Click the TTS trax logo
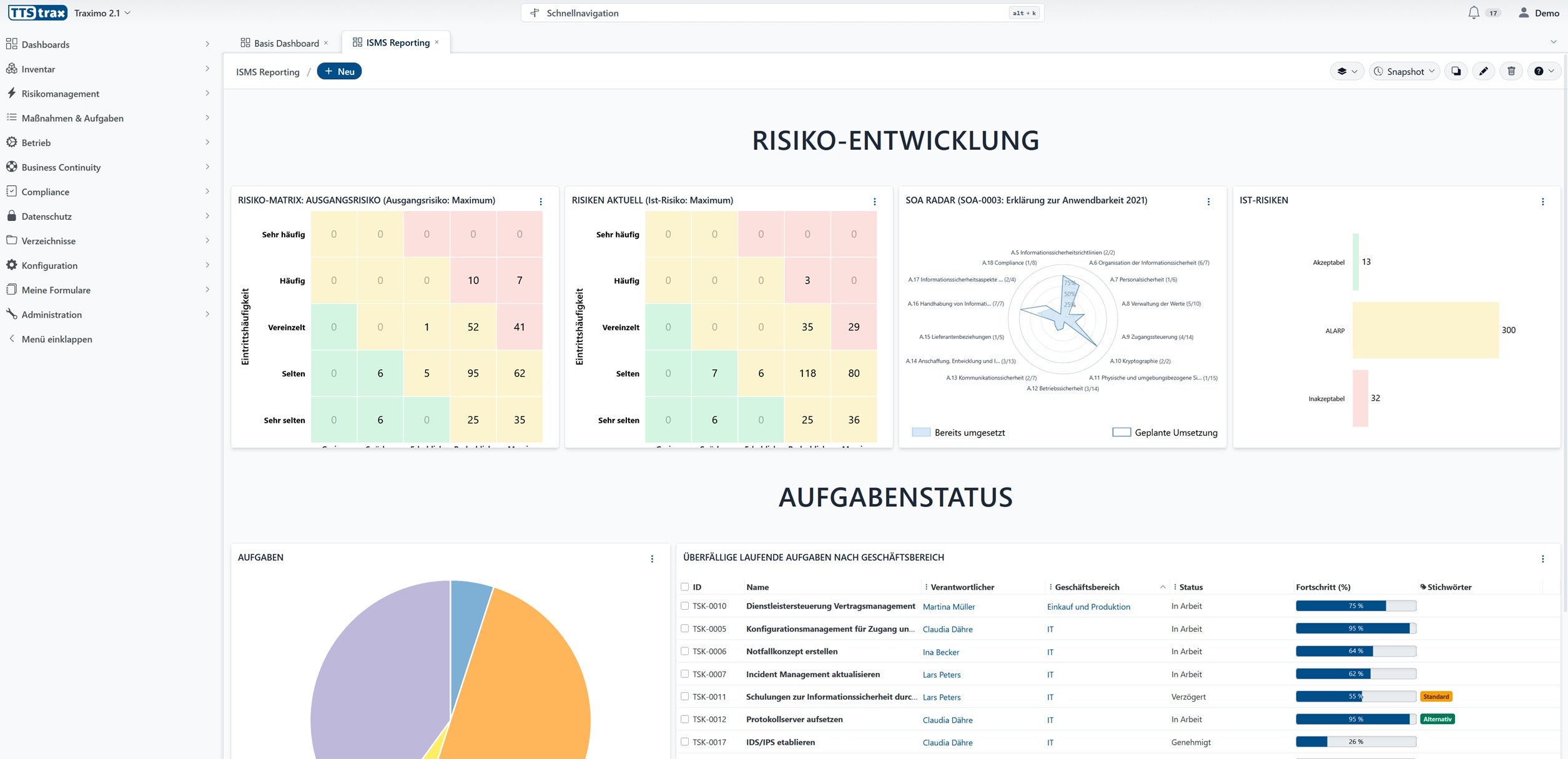 click(x=37, y=12)
